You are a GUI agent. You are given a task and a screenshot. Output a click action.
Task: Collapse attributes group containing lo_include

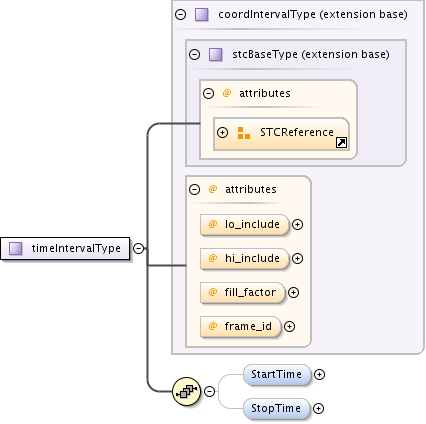coord(194,189)
